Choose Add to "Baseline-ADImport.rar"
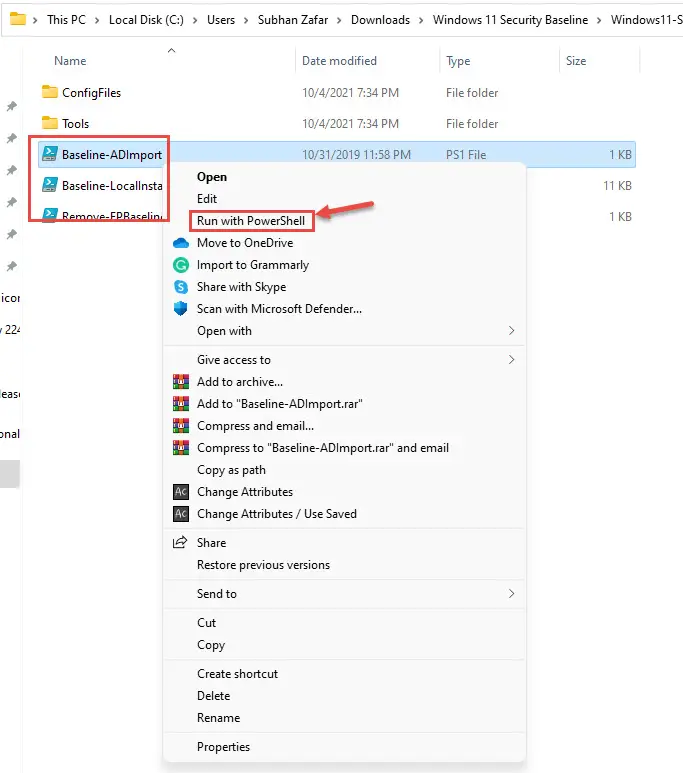The width and height of the screenshot is (683, 773). pyautogui.click(x=280, y=404)
